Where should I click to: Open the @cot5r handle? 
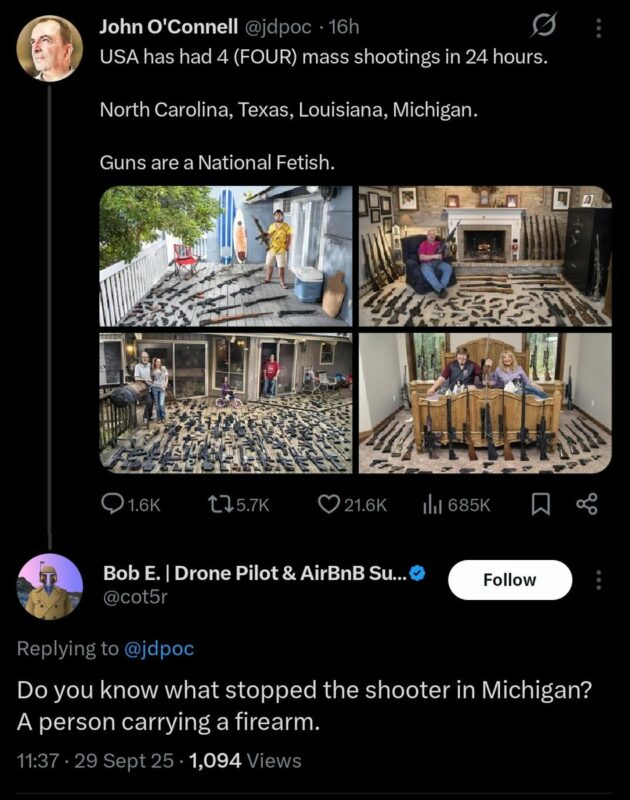click(x=135, y=596)
